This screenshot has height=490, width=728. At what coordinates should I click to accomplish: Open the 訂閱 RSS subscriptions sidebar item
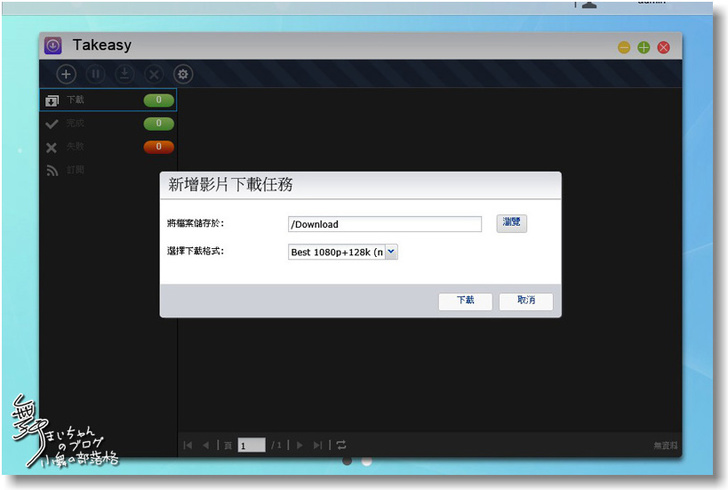pyautogui.click(x=108, y=170)
